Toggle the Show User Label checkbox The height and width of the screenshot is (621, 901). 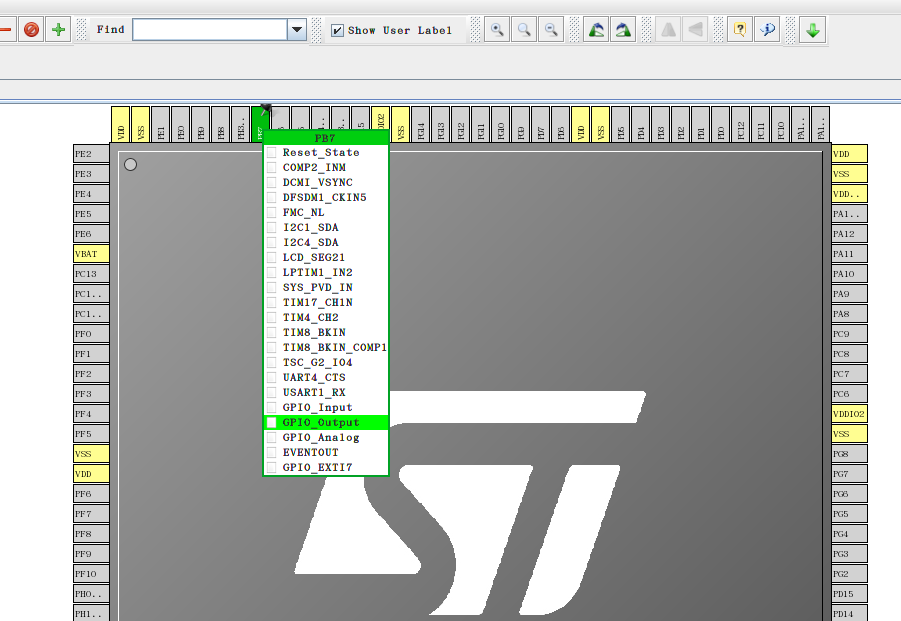338,30
